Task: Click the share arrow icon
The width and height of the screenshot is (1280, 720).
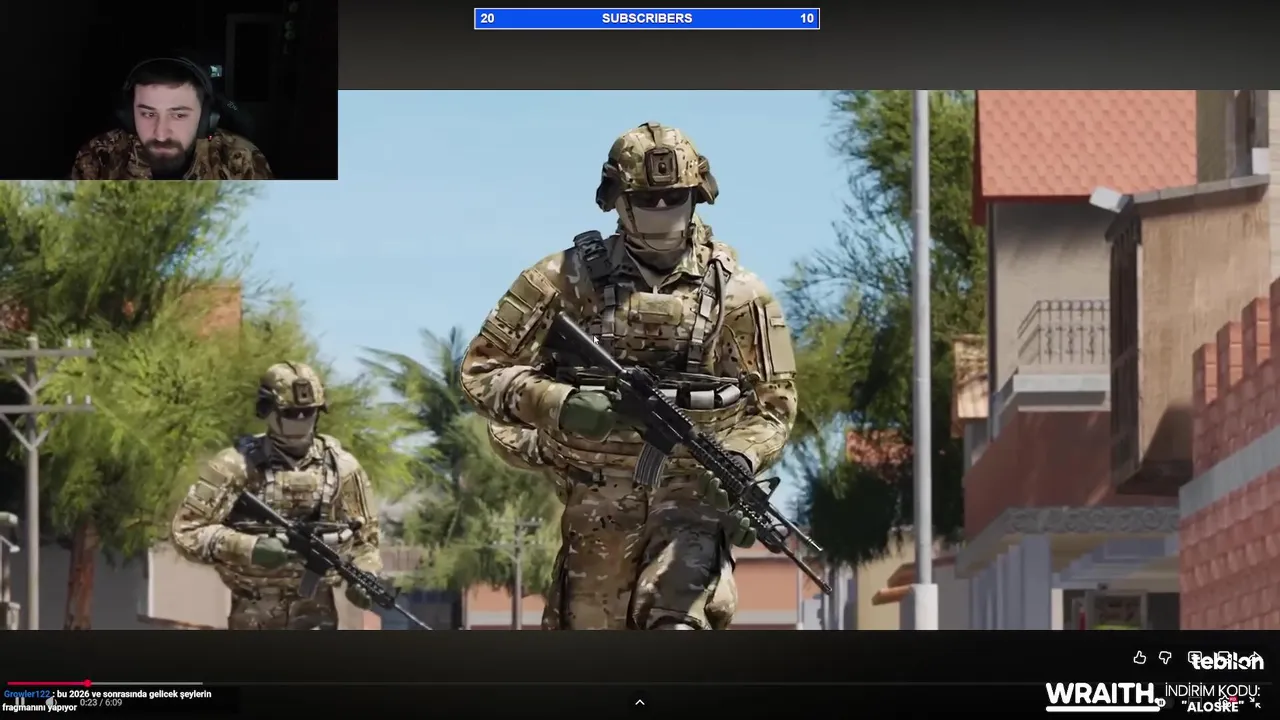Action: tap(1256, 657)
